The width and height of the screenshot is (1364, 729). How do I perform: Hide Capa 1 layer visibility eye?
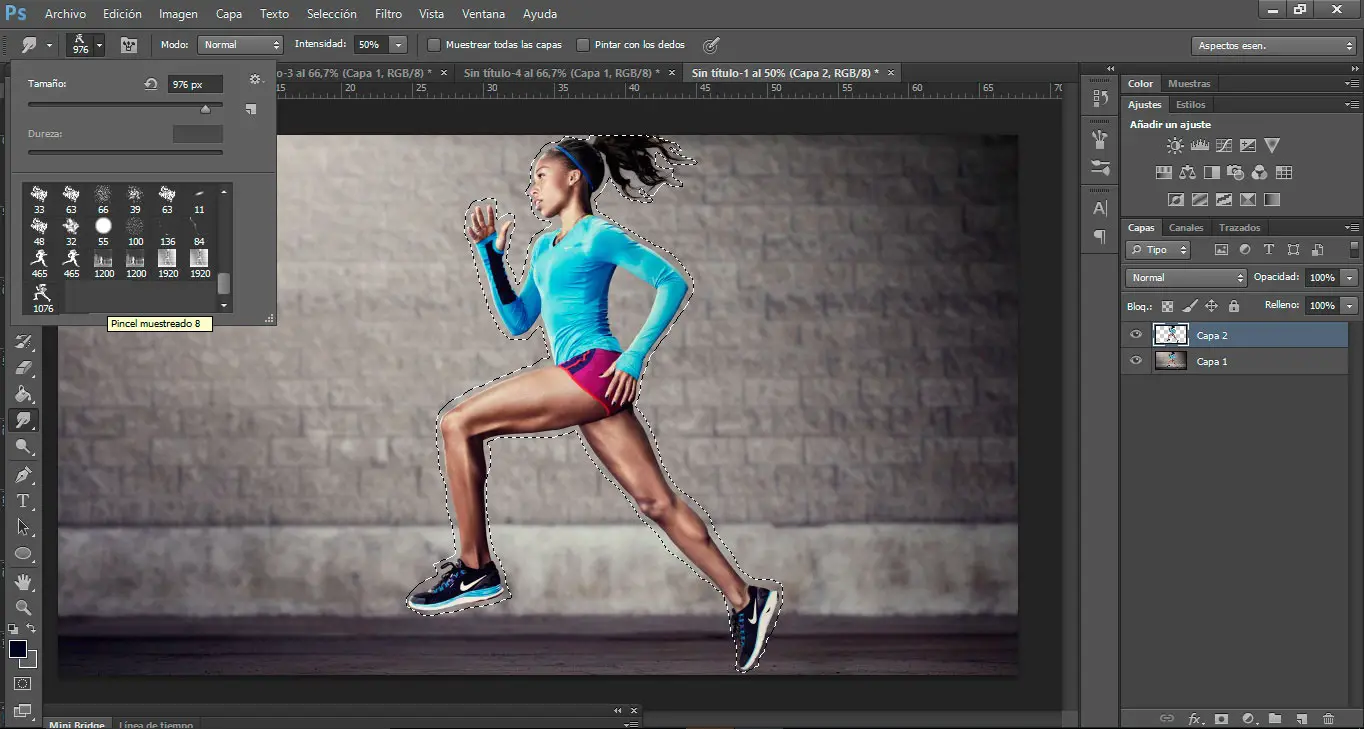(x=1135, y=361)
